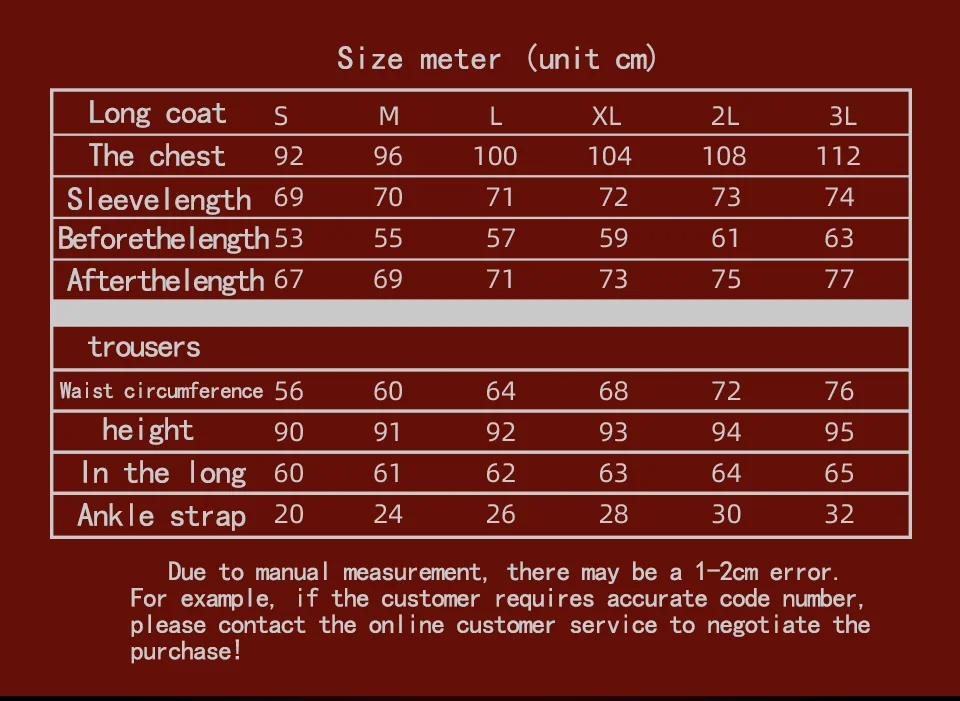Screen dimensions: 960x701
Task: Select 'In the long' row label
Action: click(163, 473)
